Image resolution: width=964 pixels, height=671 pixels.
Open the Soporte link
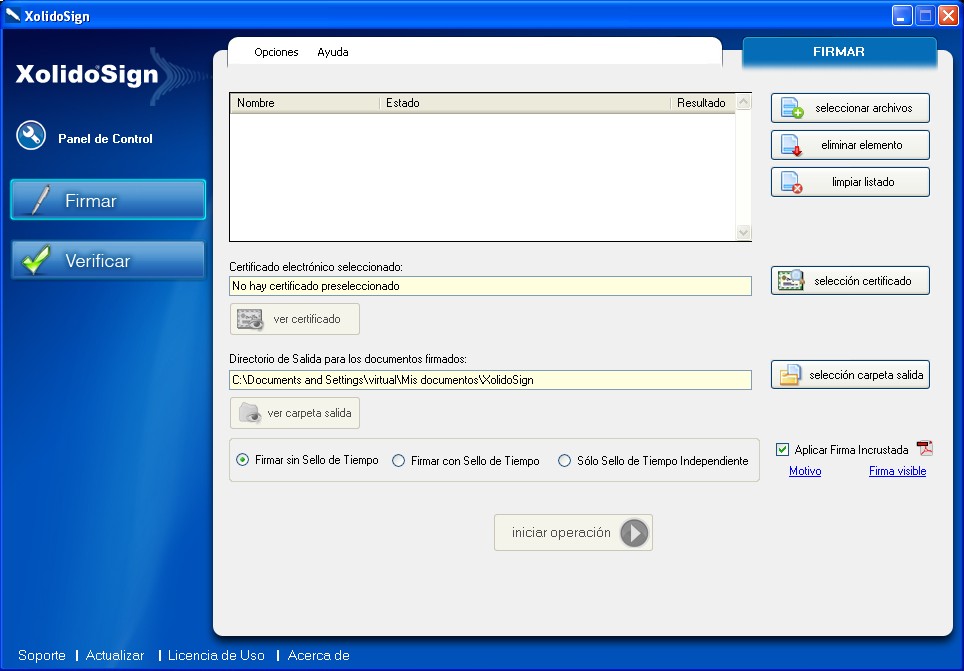point(42,656)
